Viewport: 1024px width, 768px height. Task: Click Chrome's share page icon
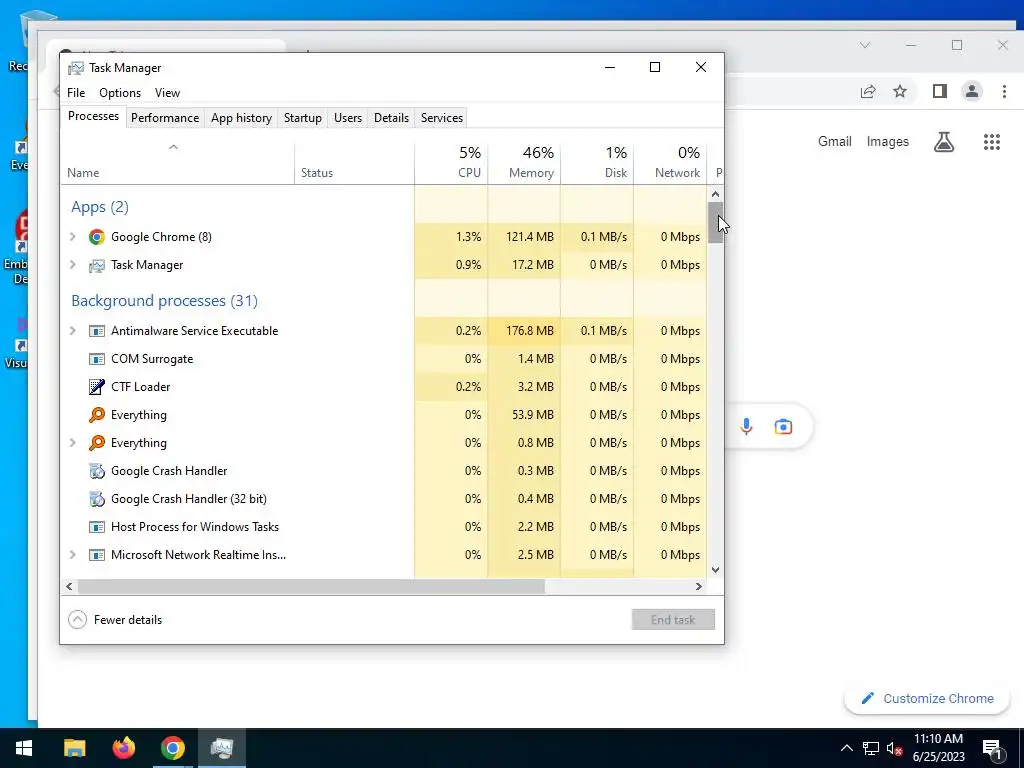[868, 91]
